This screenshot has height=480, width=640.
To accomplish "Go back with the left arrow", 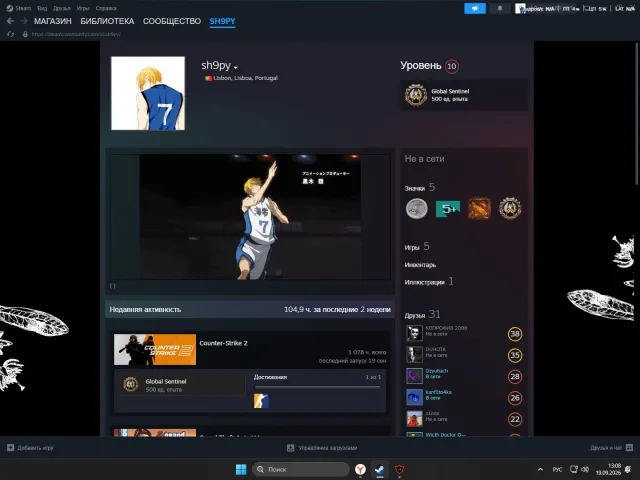I will (x=11, y=21).
